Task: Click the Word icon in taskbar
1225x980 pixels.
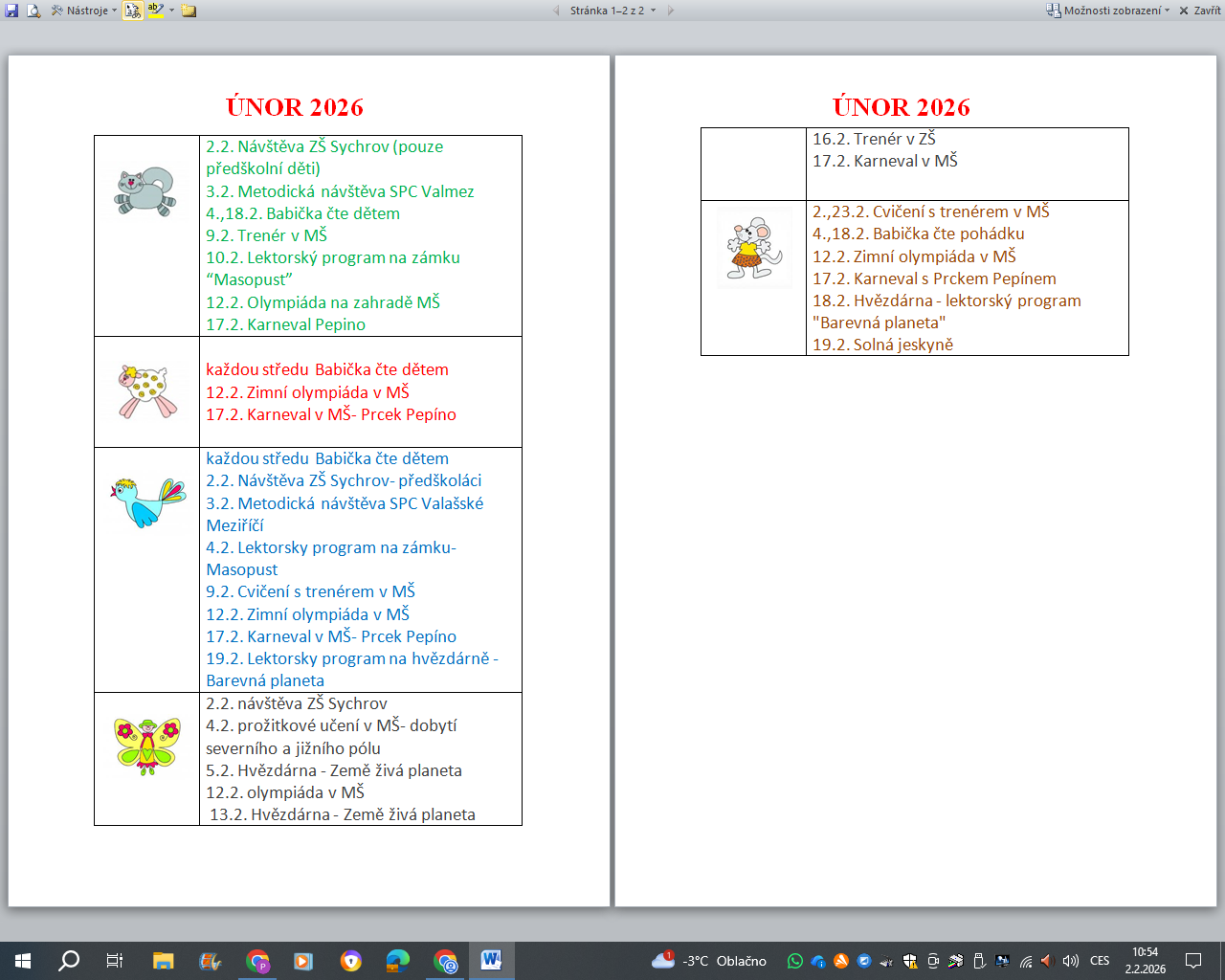Action: coord(491,961)
